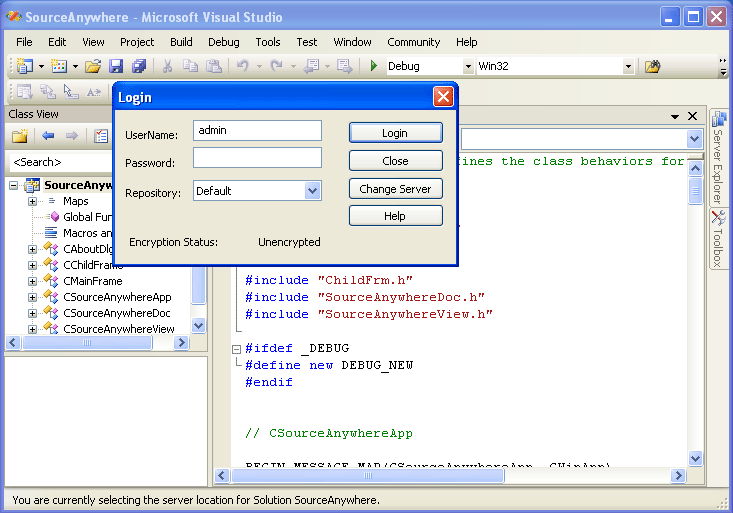The height and width of the screenshot is (513, 733).
Task: Open the Window menu
Action: coord(352,42)
